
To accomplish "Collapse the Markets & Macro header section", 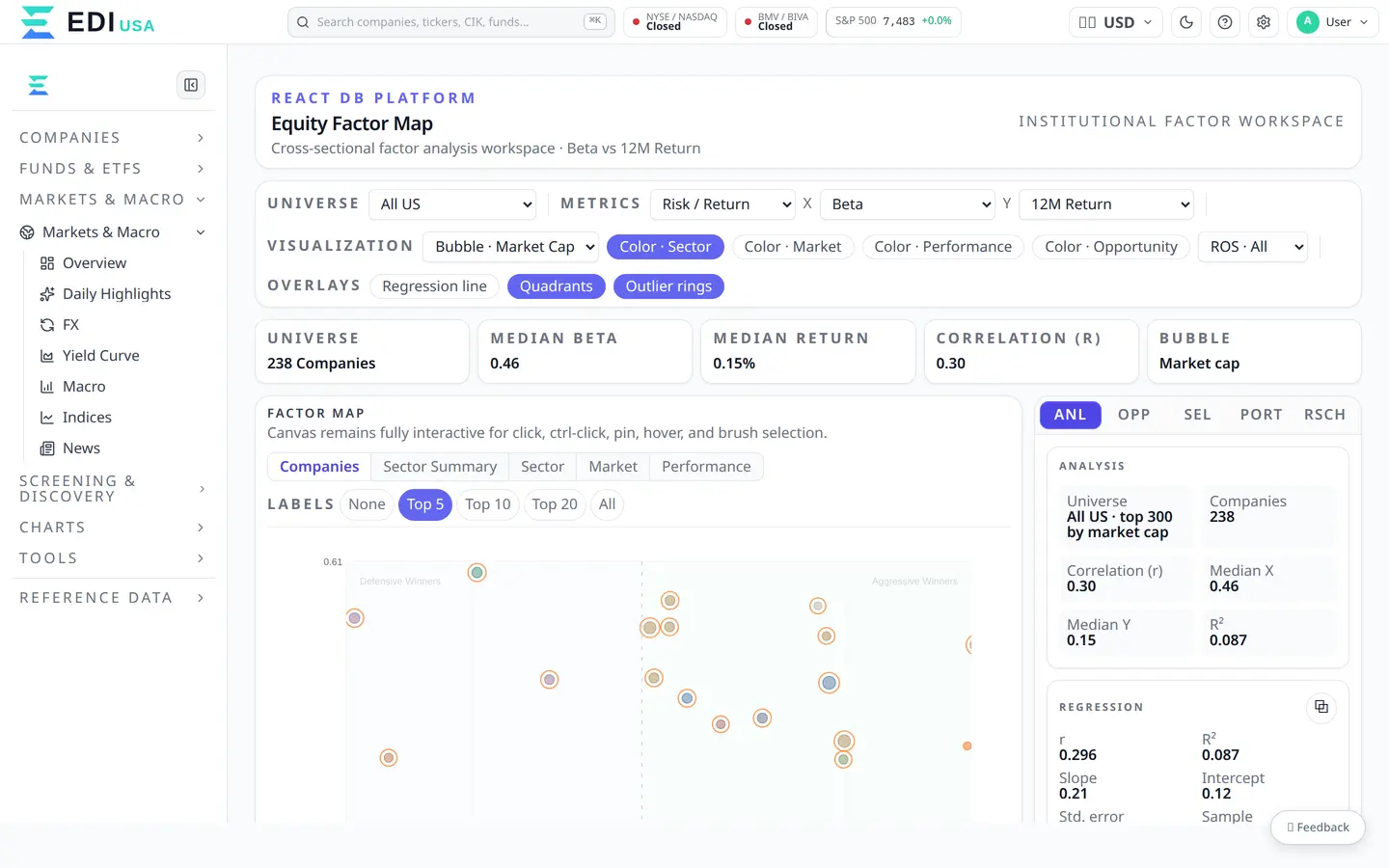I will 112,200.
